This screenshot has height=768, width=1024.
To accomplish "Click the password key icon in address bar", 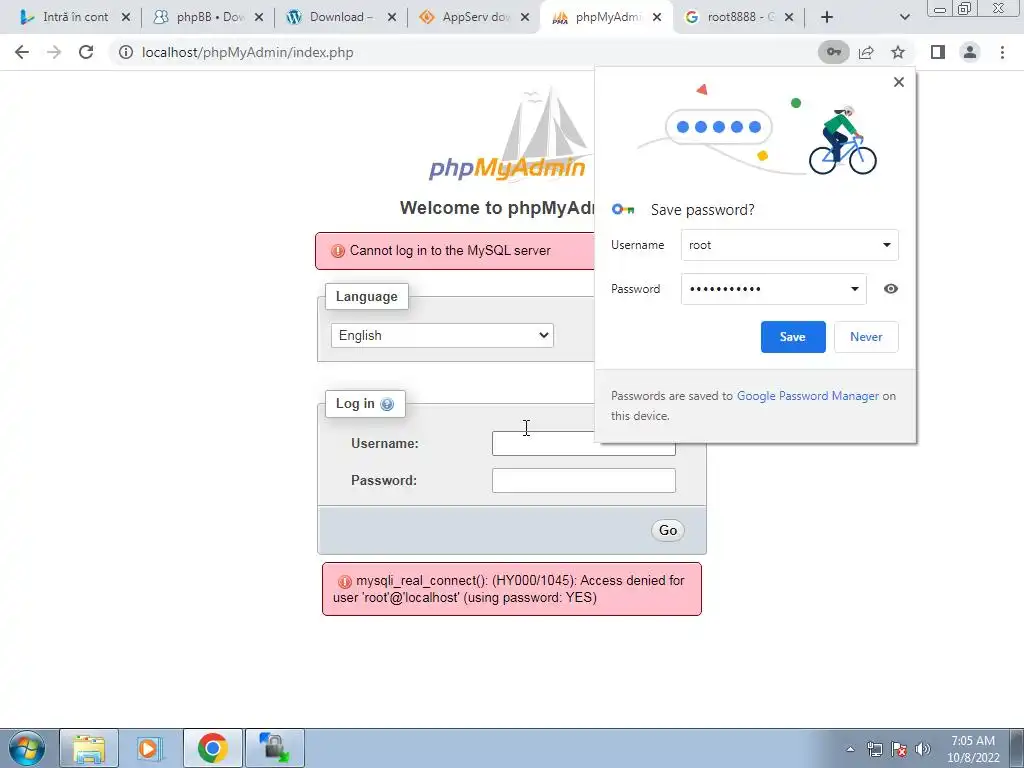I will (x=833, y=52).
